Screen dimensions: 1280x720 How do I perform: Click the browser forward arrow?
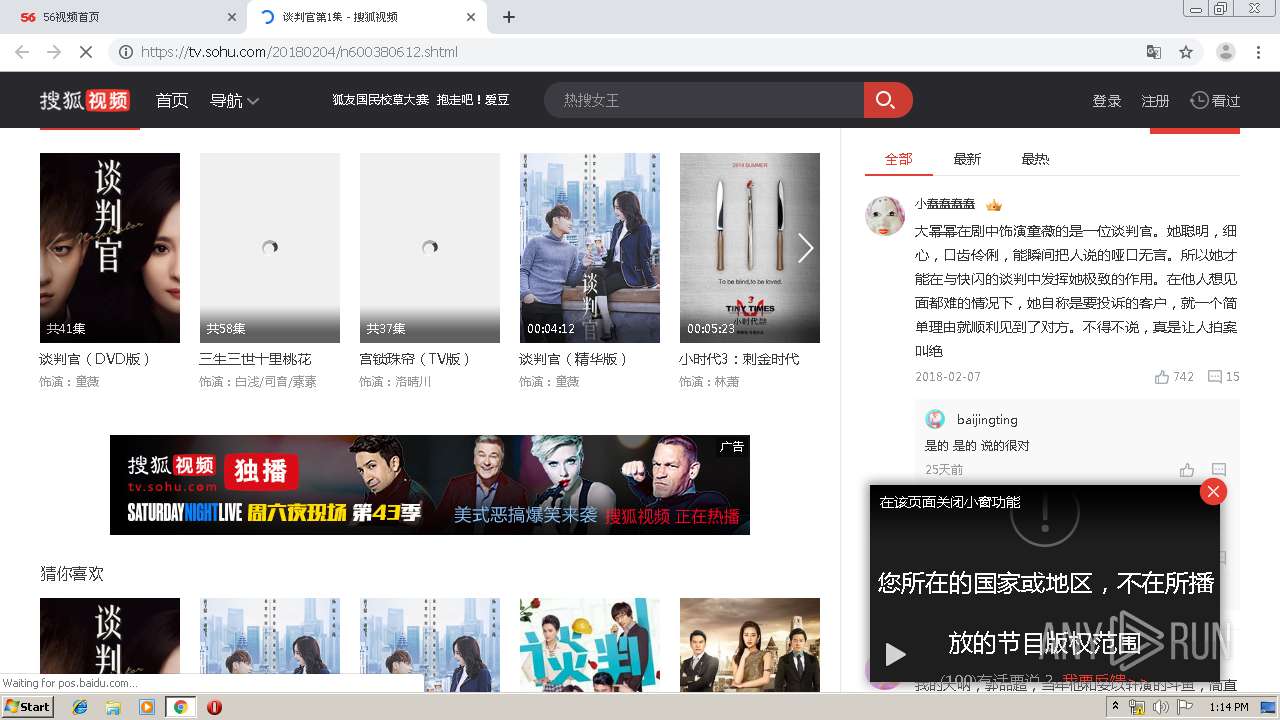coord(55,52)
